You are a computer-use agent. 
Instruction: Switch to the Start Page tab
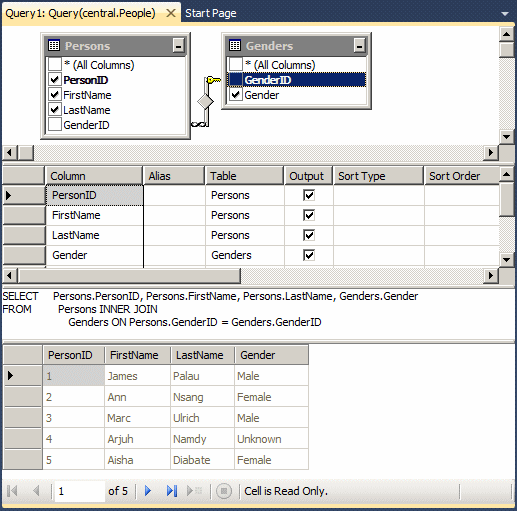211,13
